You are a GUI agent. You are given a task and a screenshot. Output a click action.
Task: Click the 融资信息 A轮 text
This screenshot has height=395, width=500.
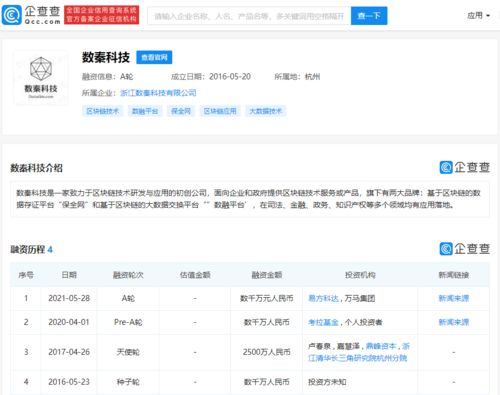click(x=108, y=77)
